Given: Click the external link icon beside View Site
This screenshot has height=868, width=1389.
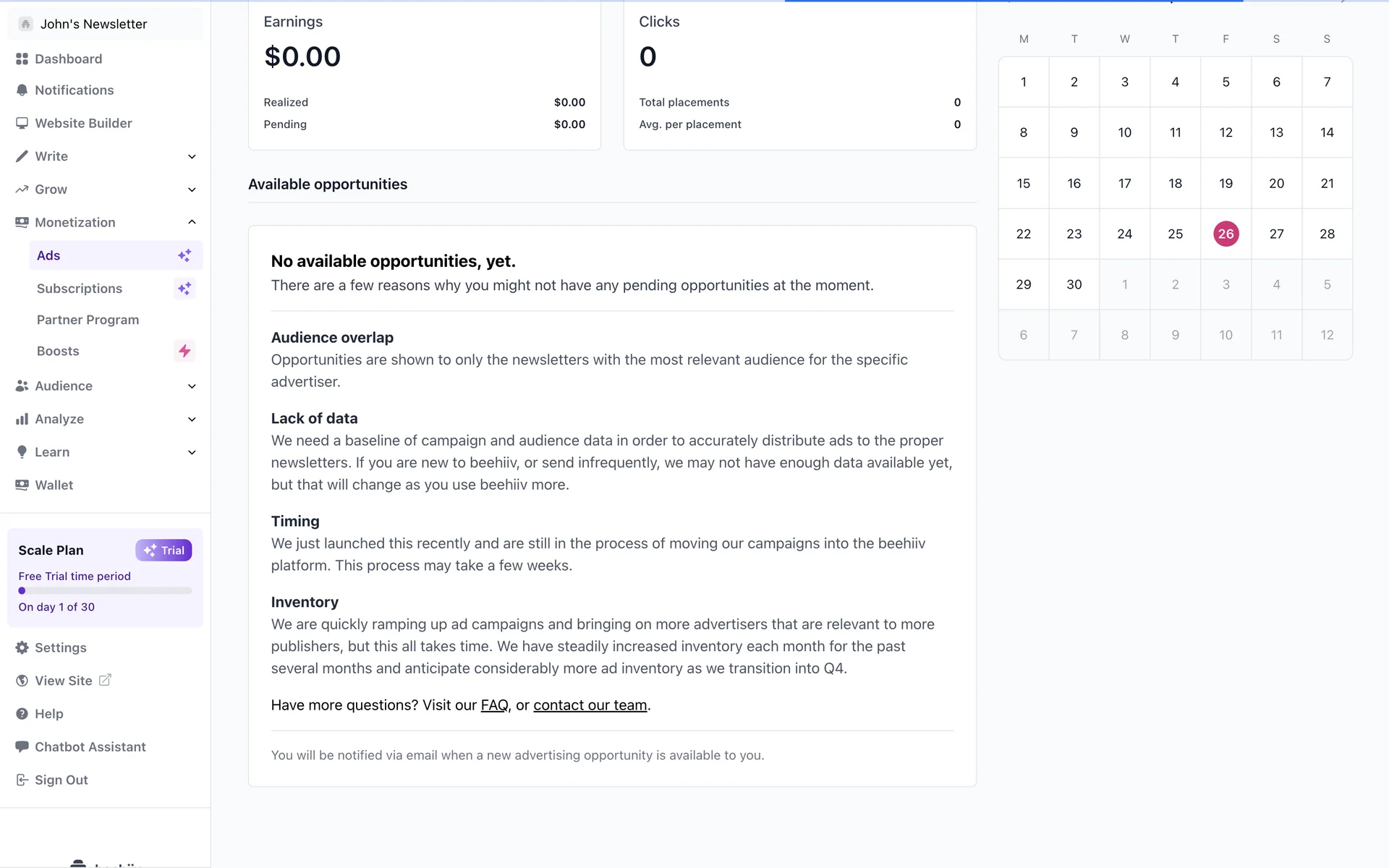Looking at the screenshot, I should pyautogui.click(x=105, y=680).
